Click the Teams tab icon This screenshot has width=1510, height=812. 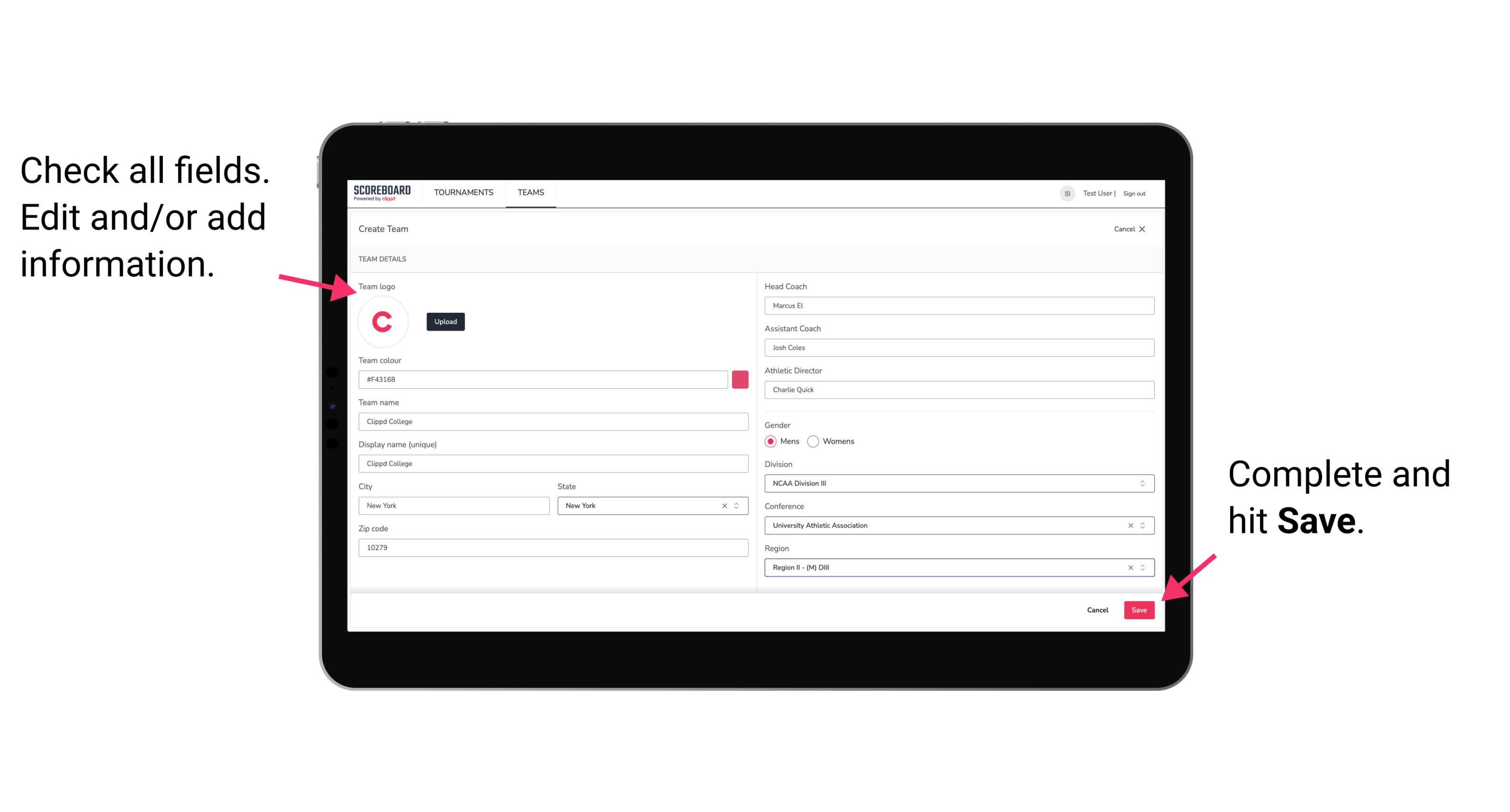click(x=530, y=192)
